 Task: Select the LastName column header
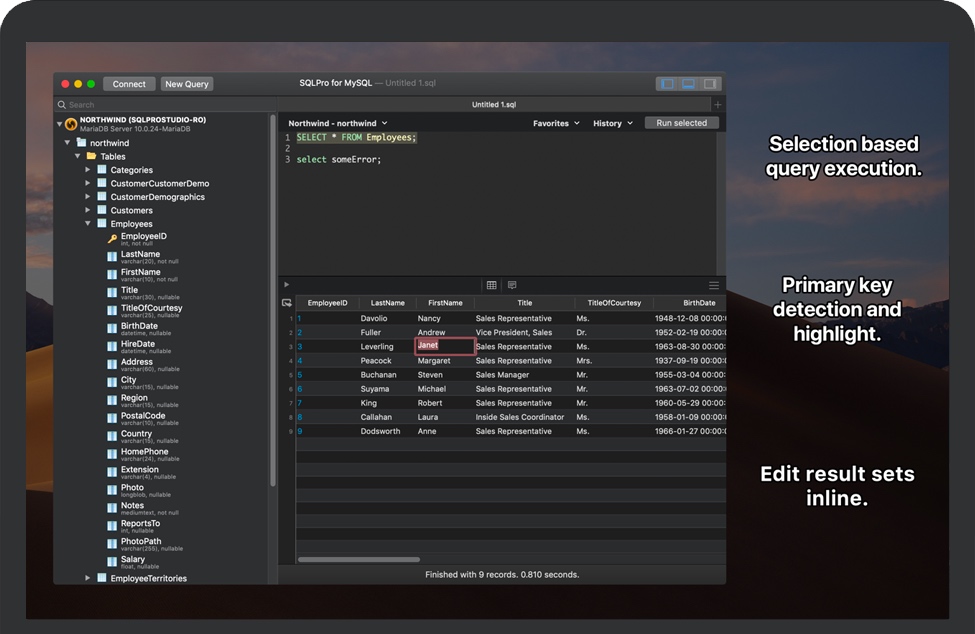tap(387, 302)
